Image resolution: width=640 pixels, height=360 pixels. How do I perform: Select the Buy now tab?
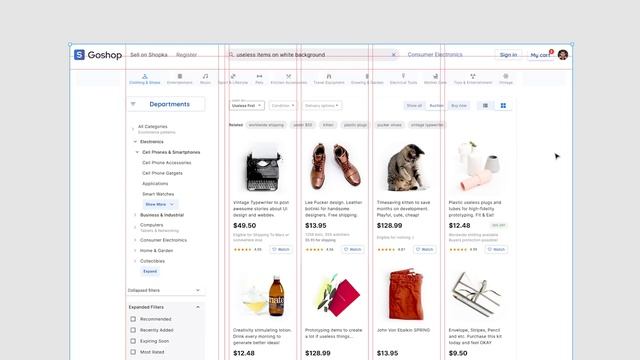459,106
